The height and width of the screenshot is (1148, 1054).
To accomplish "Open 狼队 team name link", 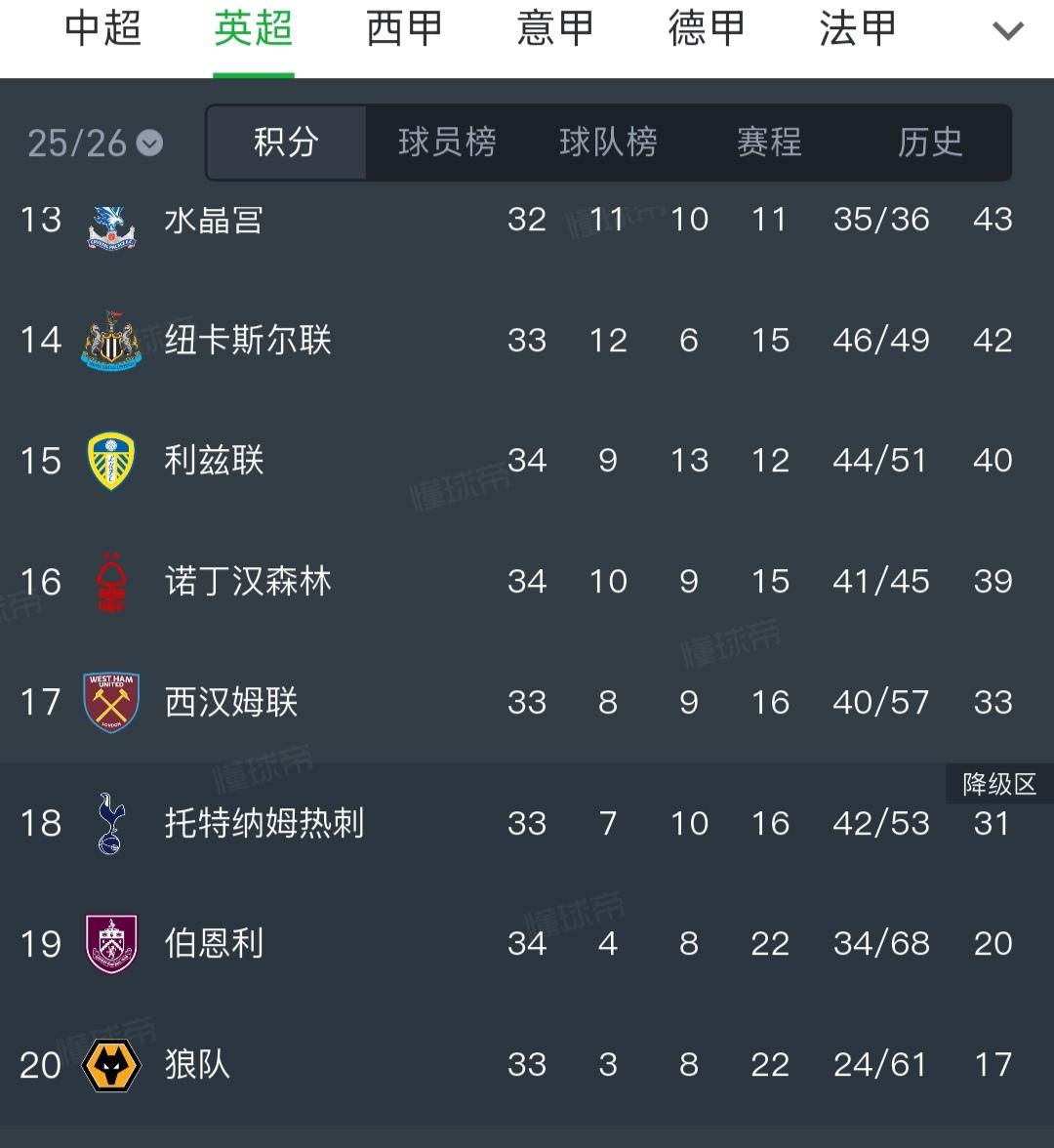I will [197, 1064].
